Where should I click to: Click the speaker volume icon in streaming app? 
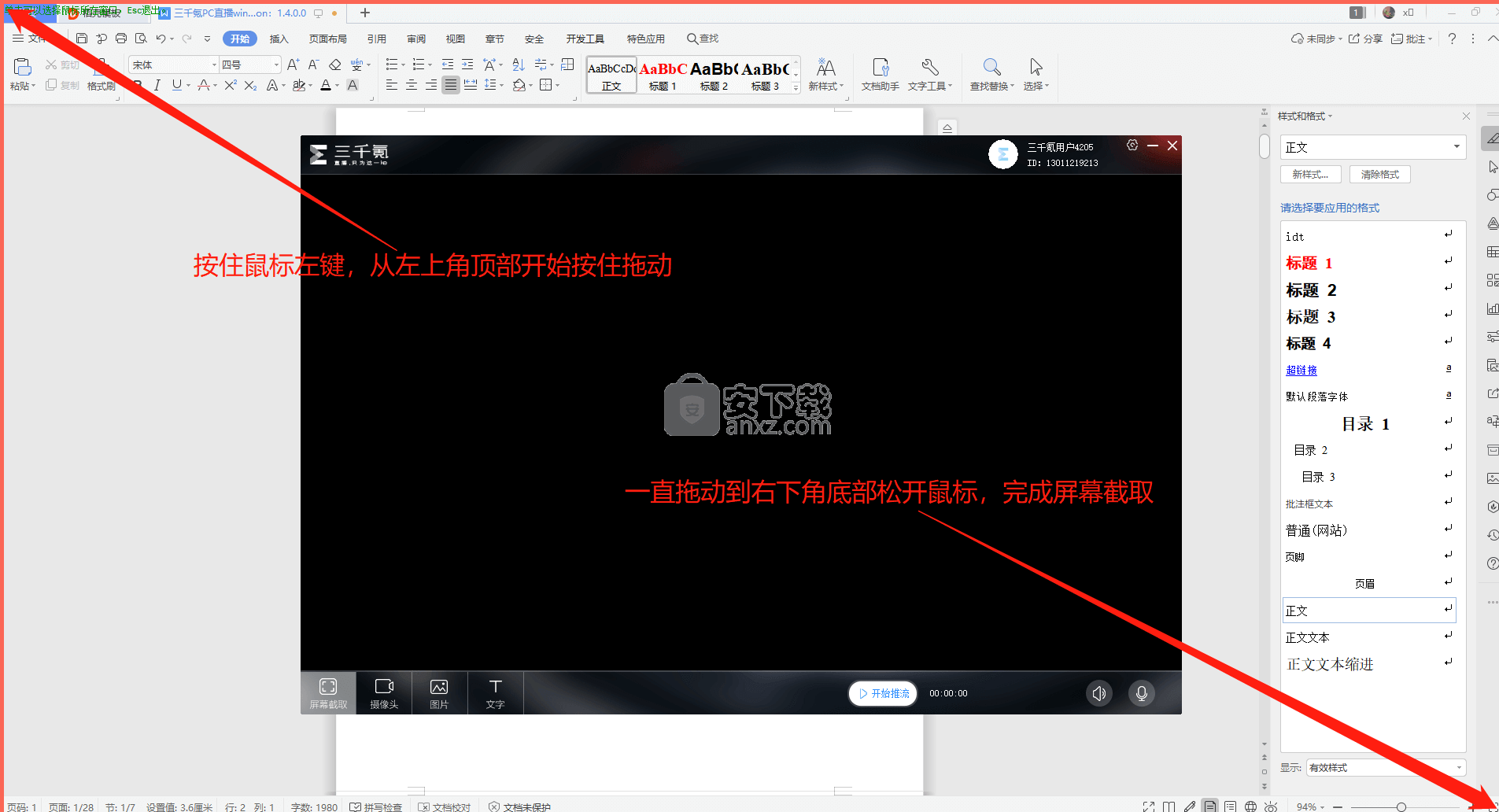(x=1099, y=693)
